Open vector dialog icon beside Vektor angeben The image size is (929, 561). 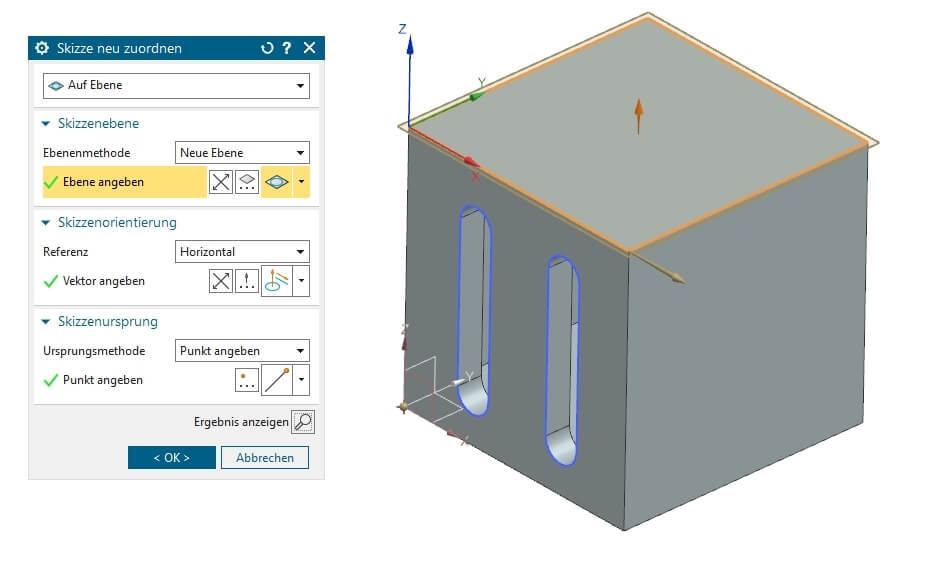point(247,281)
